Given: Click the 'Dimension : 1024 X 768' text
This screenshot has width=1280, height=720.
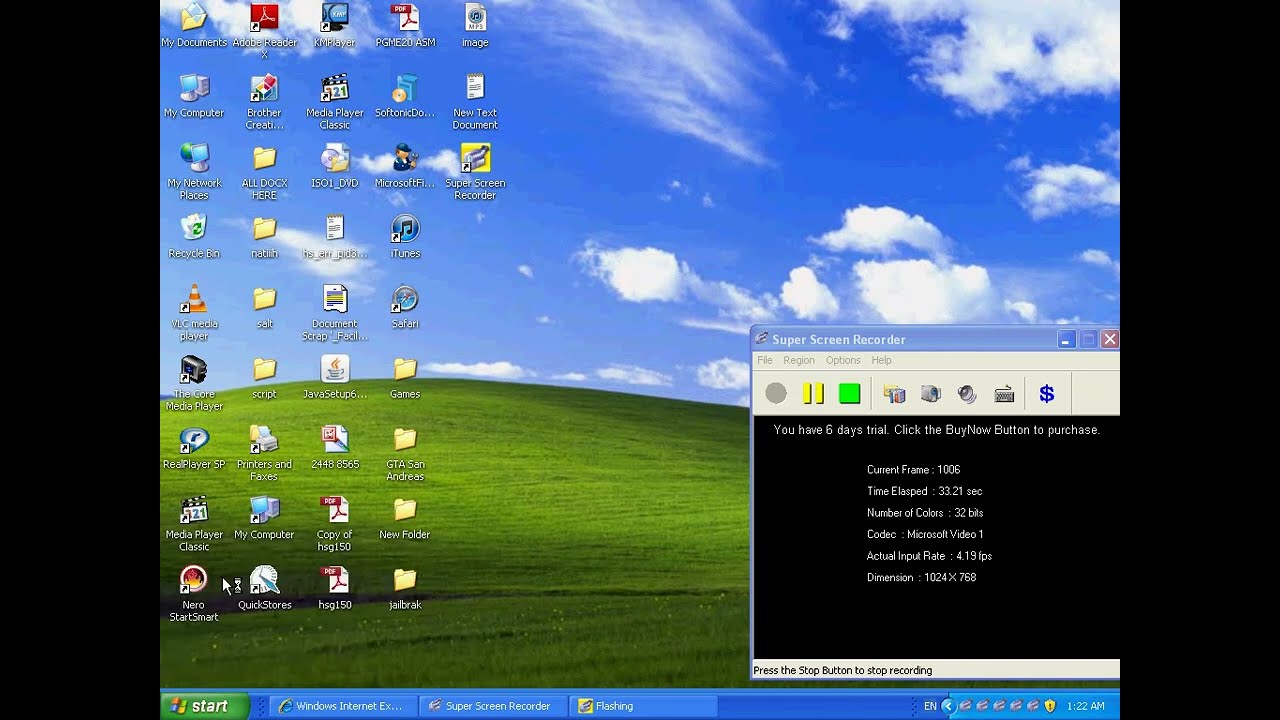Looking at the screenshot, I should point(921,578).
